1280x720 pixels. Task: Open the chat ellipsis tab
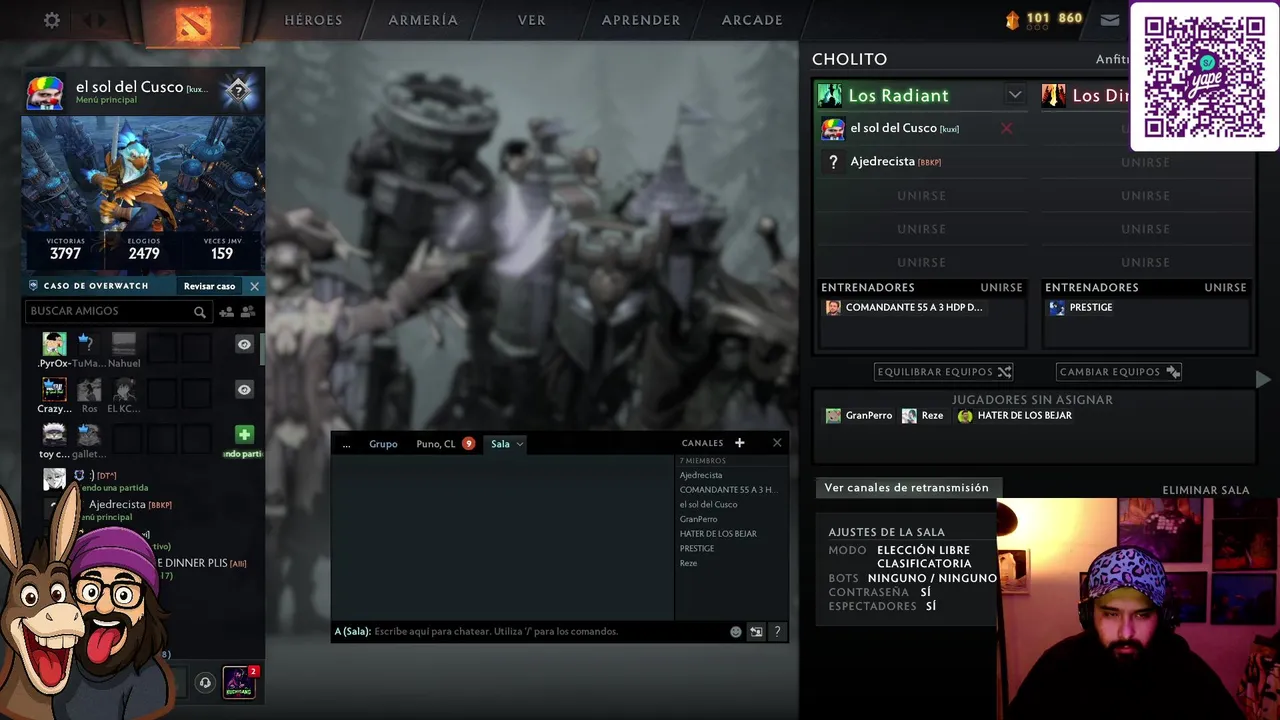(x=346, y=444)
